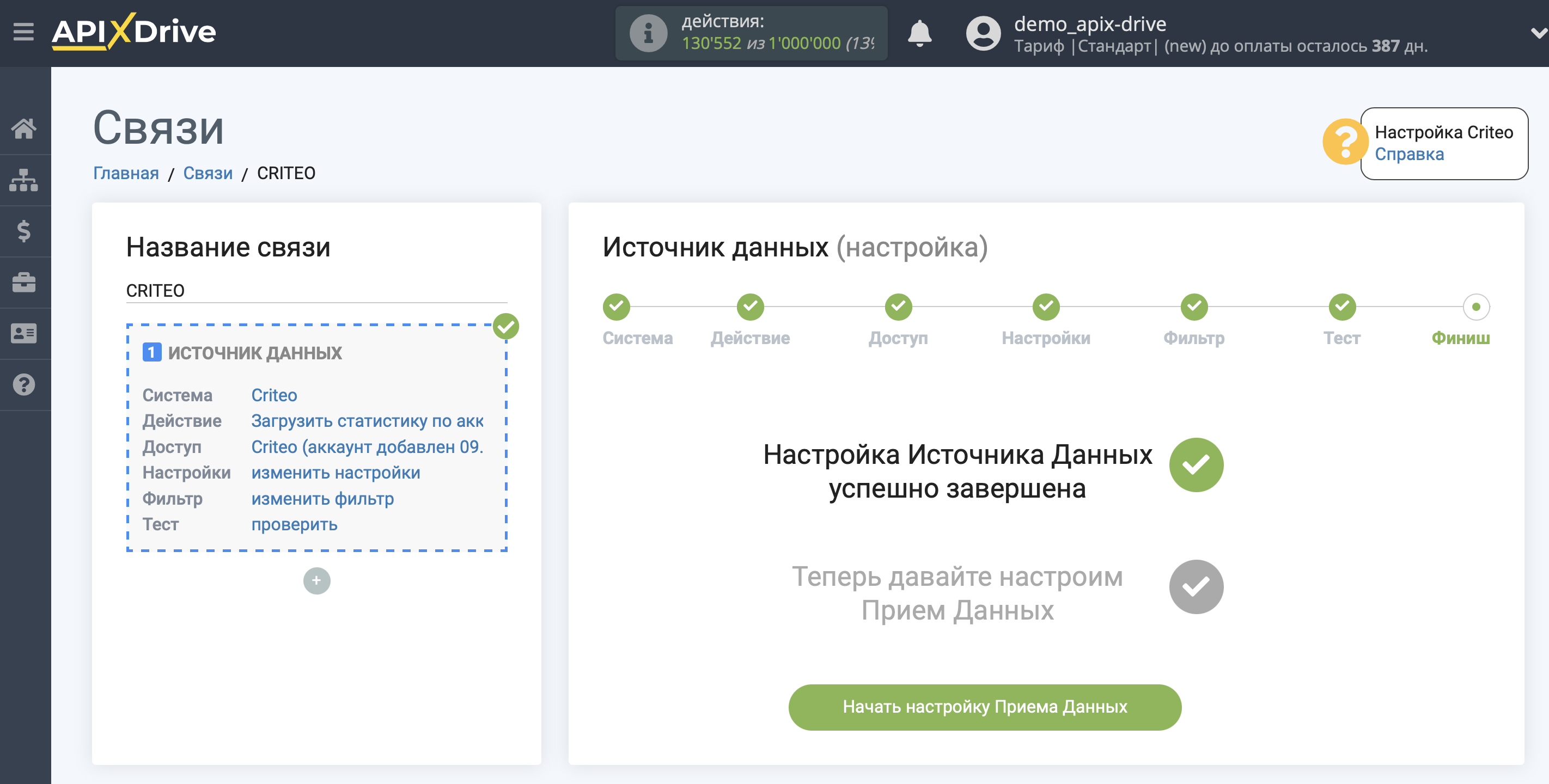
Task: Click изменить фильтр link
Action: click(322, 498)
